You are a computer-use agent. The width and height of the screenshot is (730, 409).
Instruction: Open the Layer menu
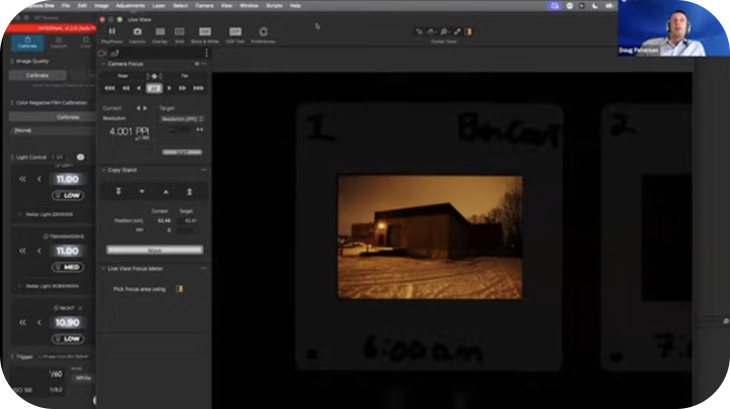tap(159, 6)
